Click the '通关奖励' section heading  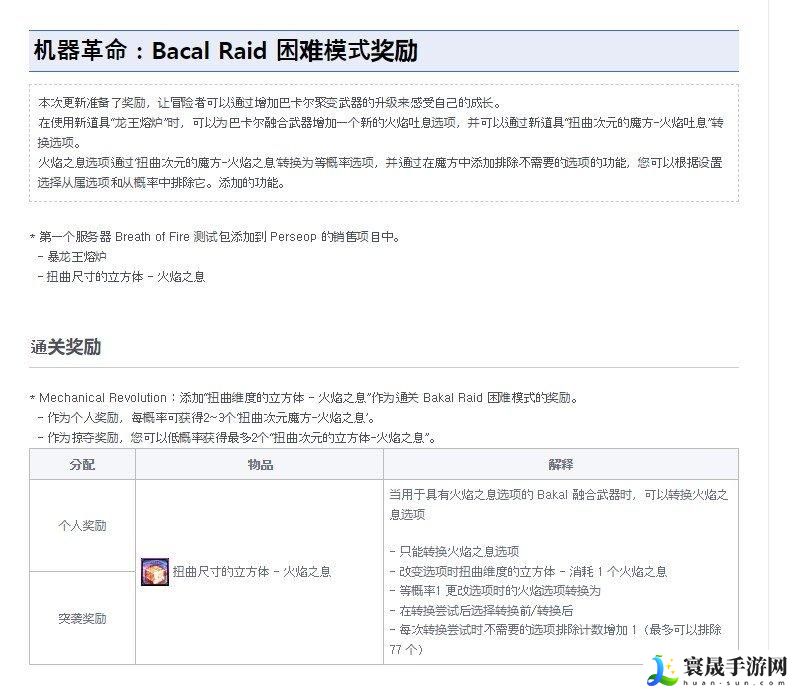pos(66,347)
